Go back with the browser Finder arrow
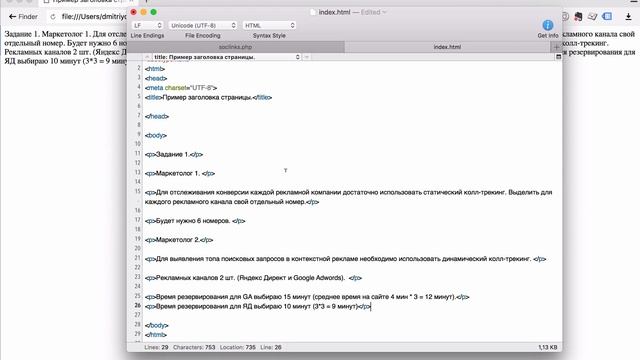The image size is (640, 360). (x=12, y=17)
